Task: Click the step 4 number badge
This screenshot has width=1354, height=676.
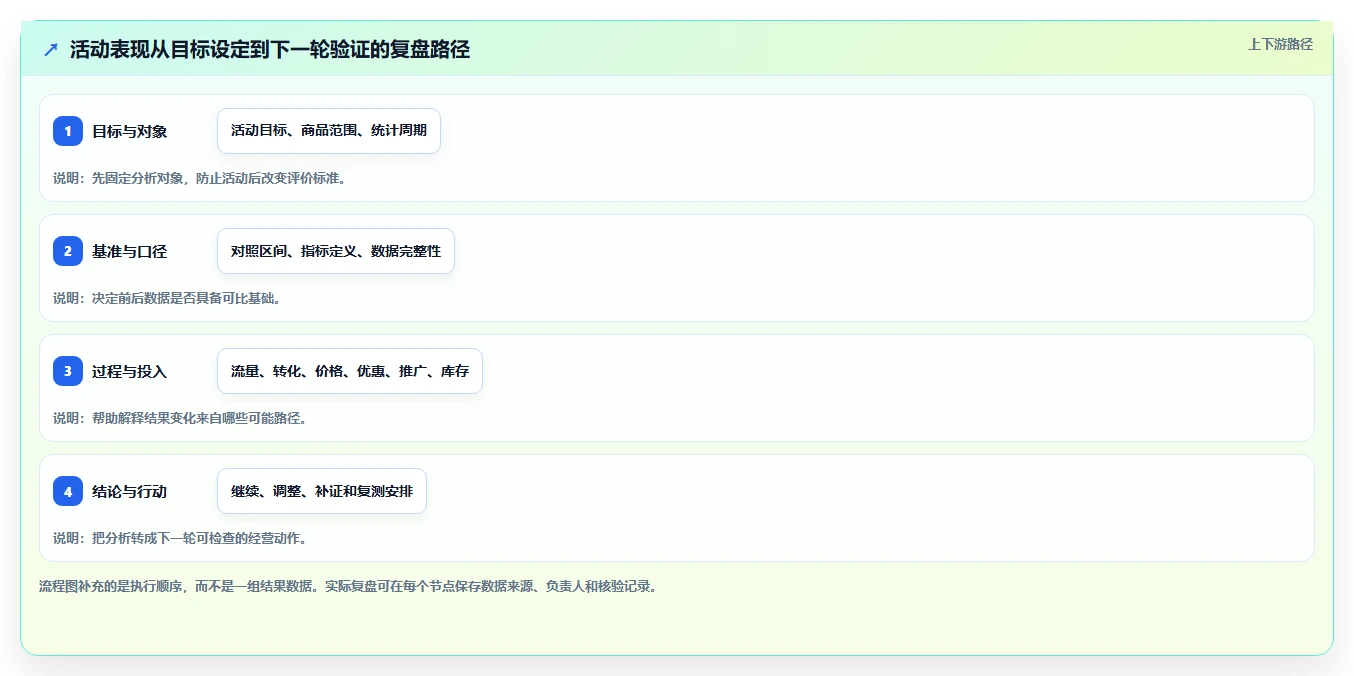Action: click(68, 491)
